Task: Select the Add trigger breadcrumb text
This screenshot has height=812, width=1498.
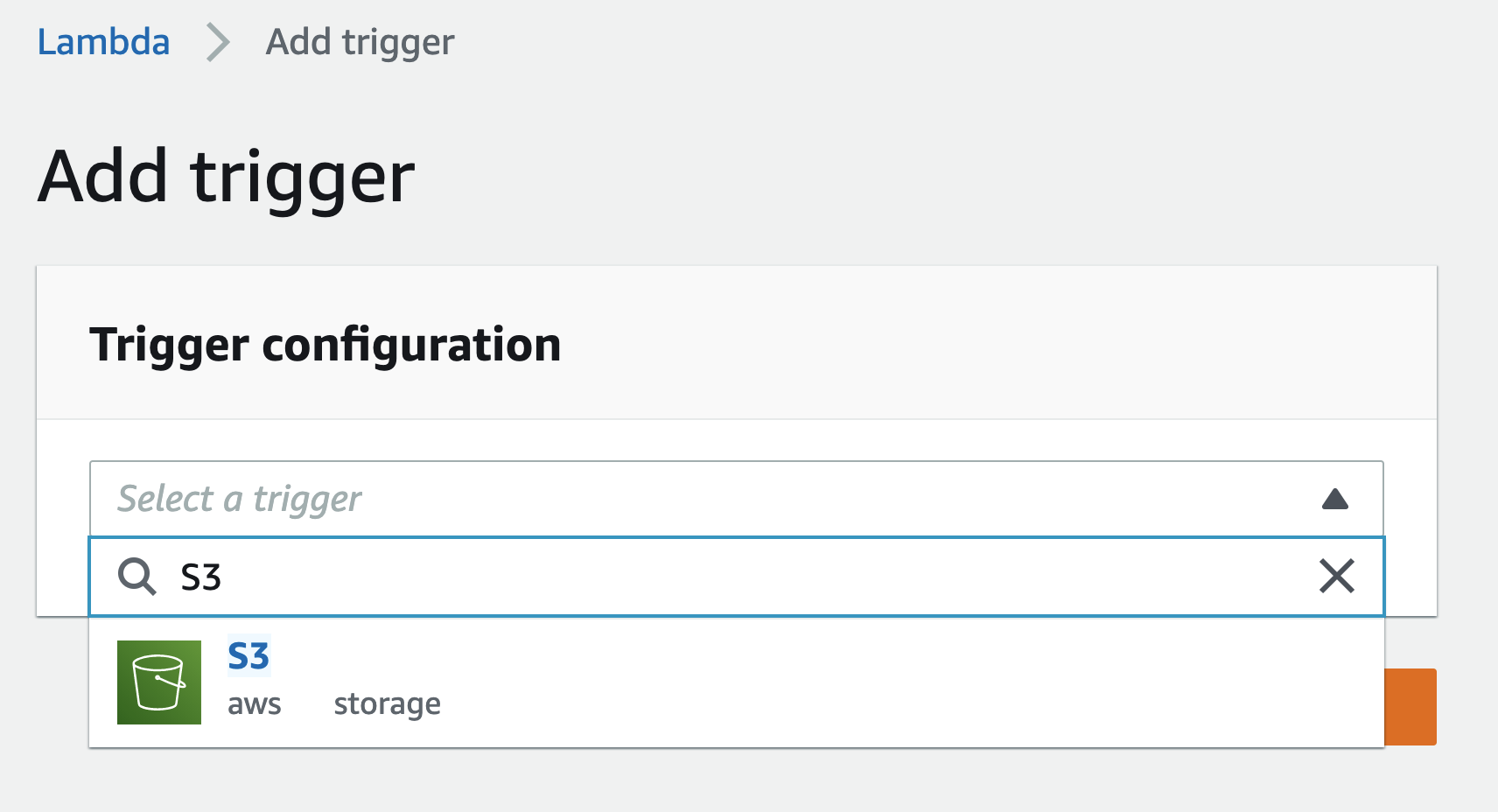Action: [360, 43]
